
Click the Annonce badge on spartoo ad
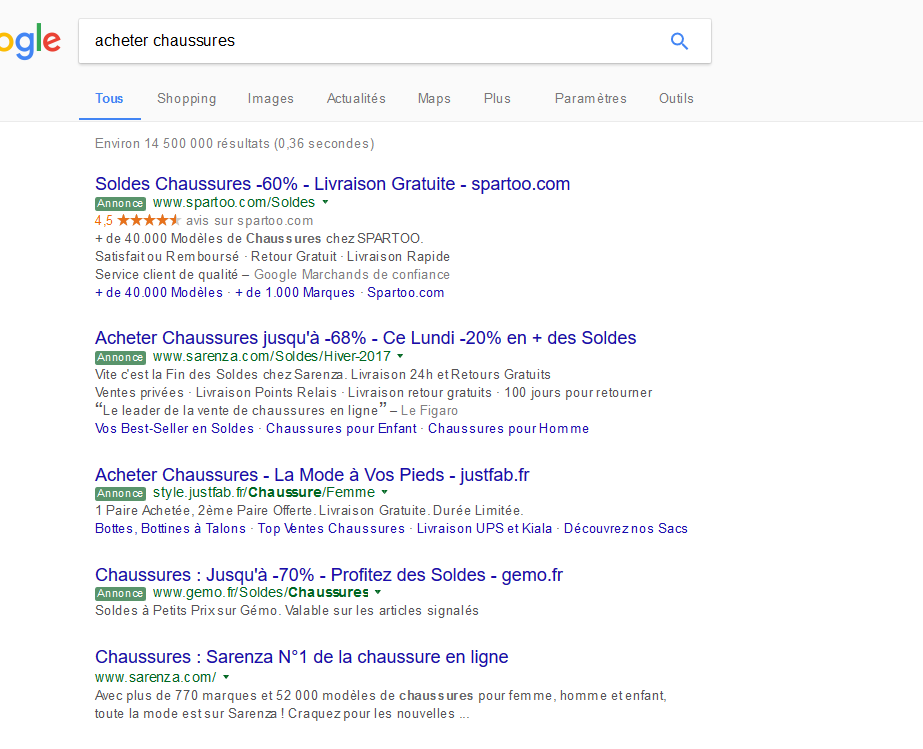click(x=120, y=203)
